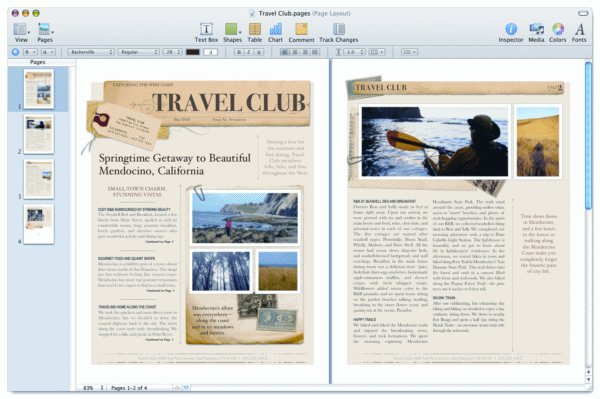This screenshot has height=399, width=600.
Task: Open the View toolbar menu
Action: [21, 32]
